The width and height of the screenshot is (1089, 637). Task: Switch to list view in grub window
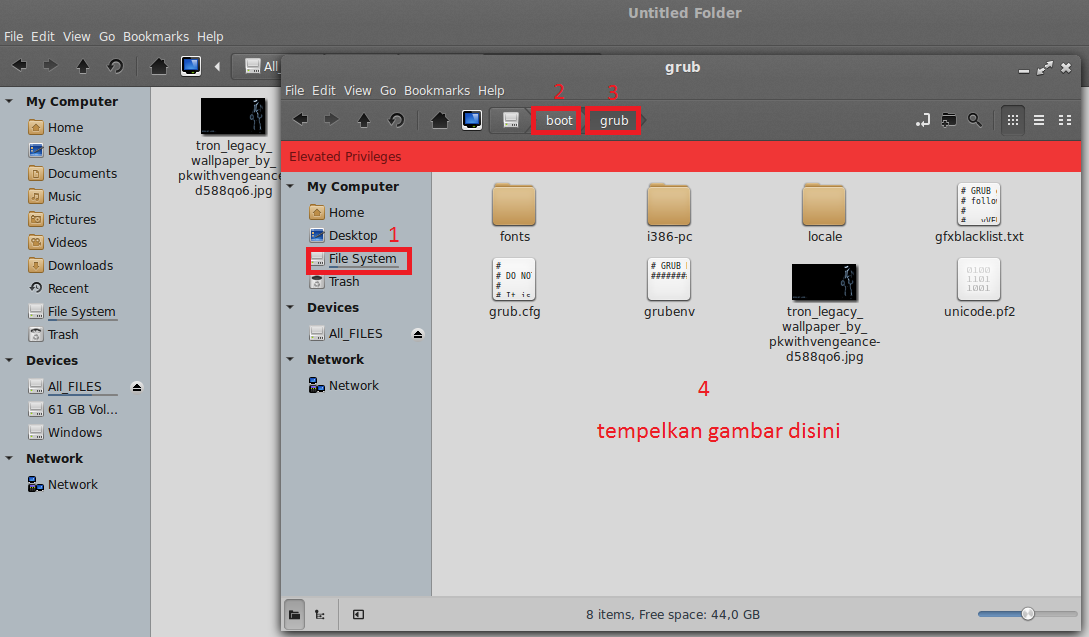tap(1039, 120)
